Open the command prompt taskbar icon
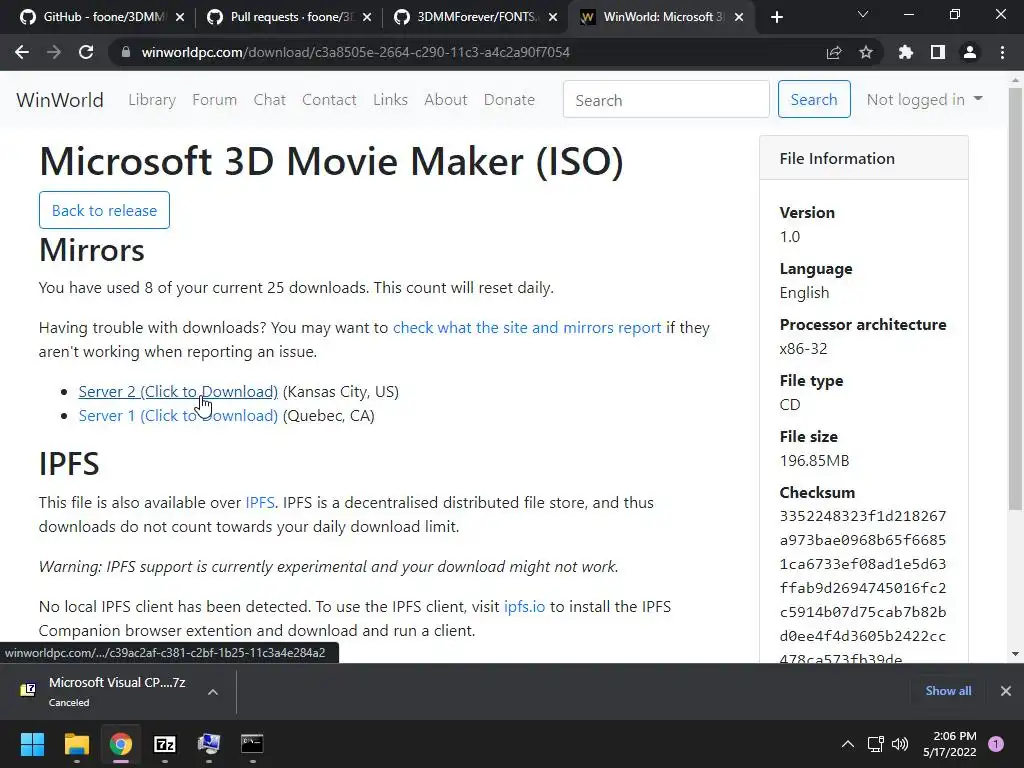The height and width of the screenshot is (768, 1024). [252, 744]
